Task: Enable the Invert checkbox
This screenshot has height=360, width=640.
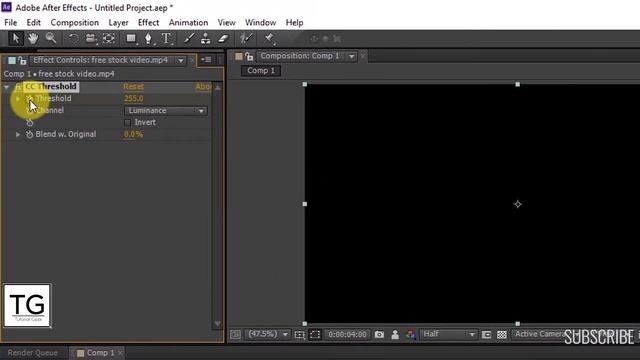Action: pos(127,122)
